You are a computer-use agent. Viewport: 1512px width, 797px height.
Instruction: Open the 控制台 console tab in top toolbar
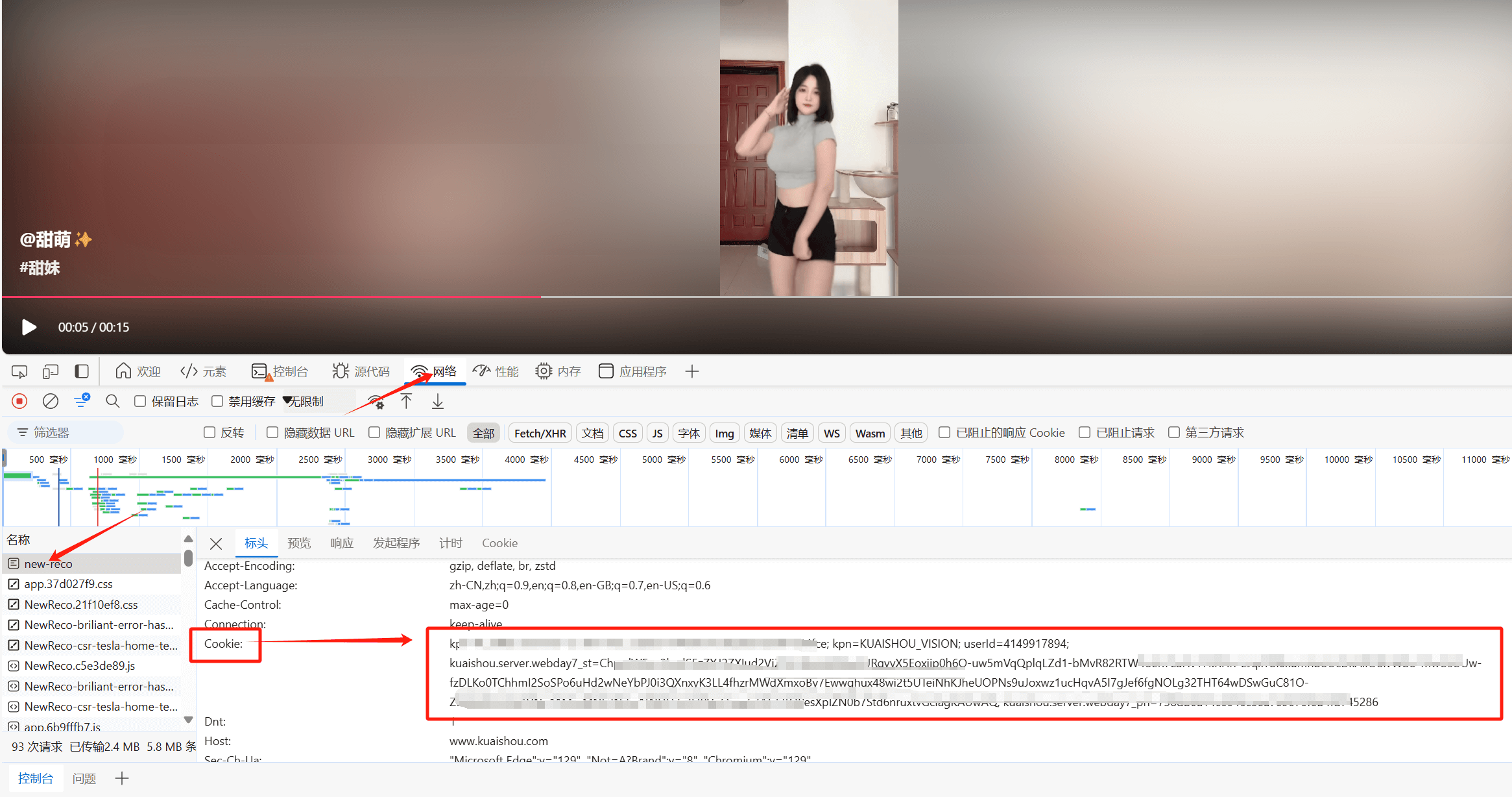[x=280, y=371]
